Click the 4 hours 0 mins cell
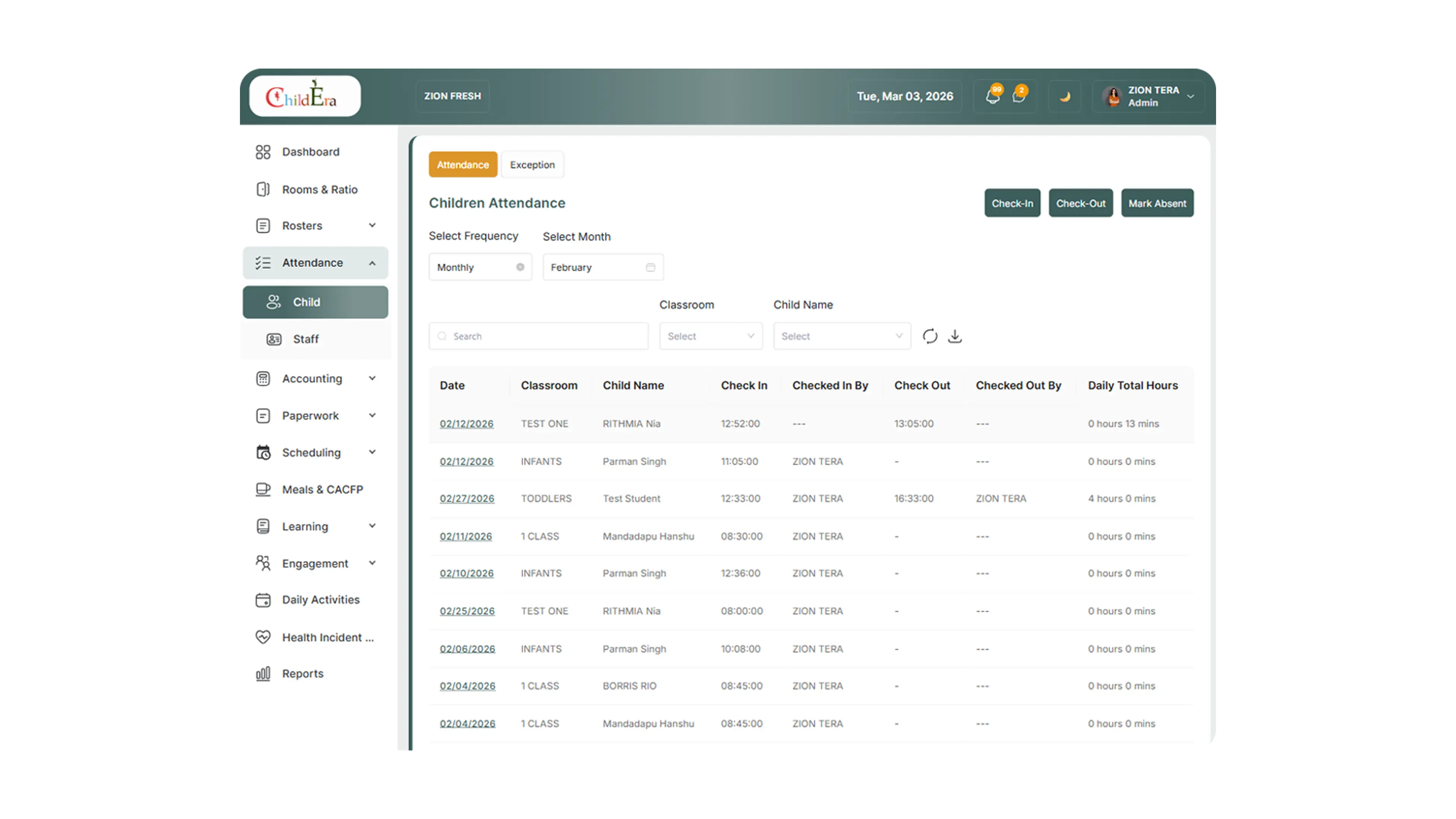 1122,499
